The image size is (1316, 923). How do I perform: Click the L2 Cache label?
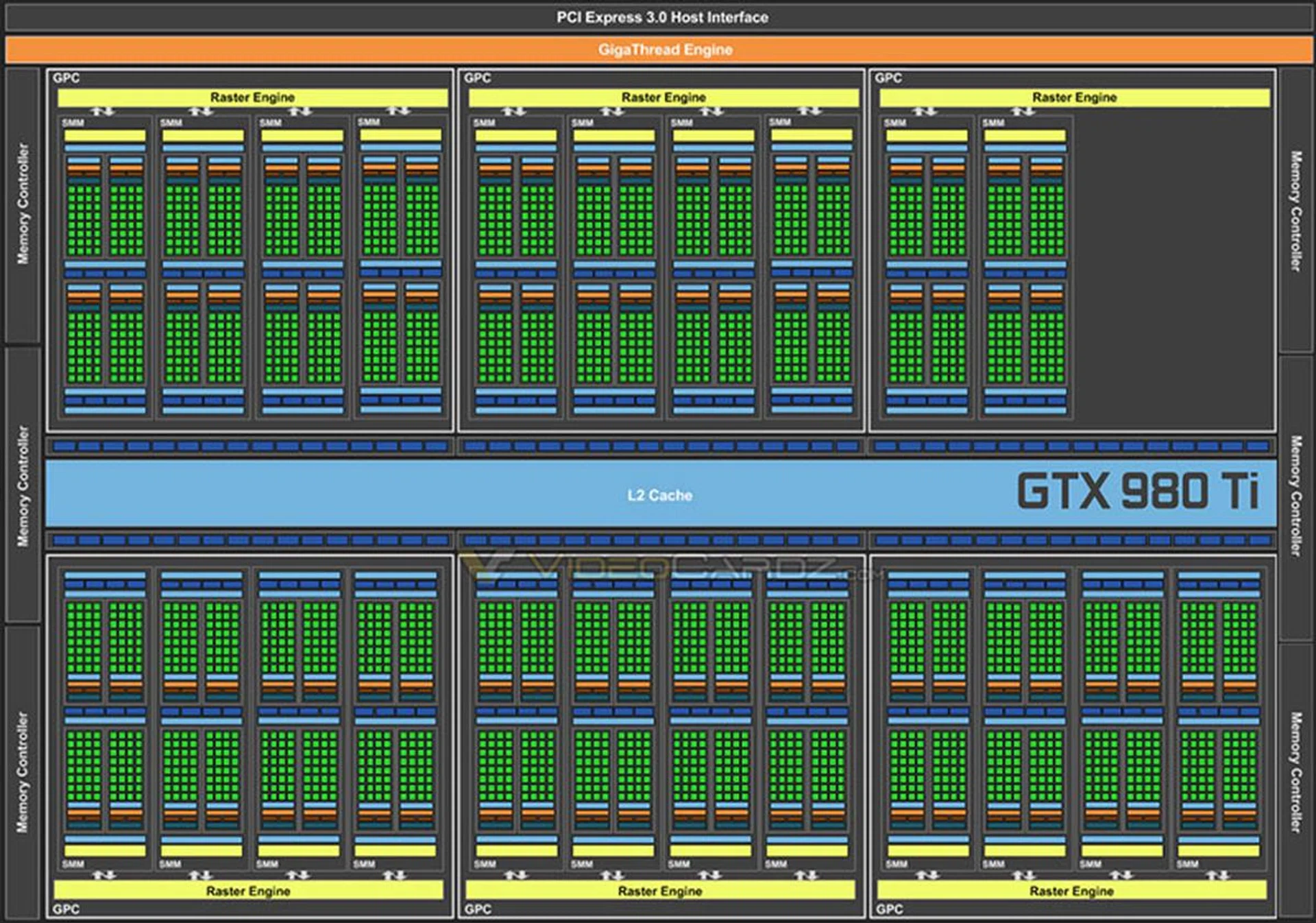pyautogui.click(x=659, y=495)
